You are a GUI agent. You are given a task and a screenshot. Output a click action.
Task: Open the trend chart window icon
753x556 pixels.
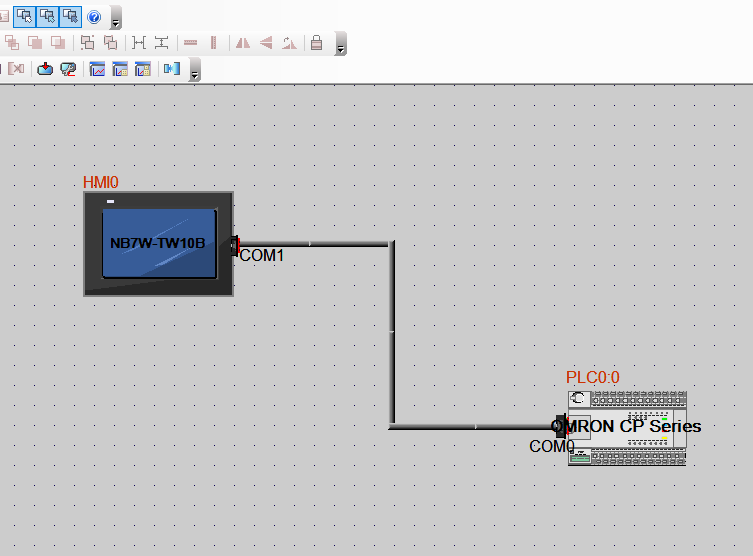[98, 69]
